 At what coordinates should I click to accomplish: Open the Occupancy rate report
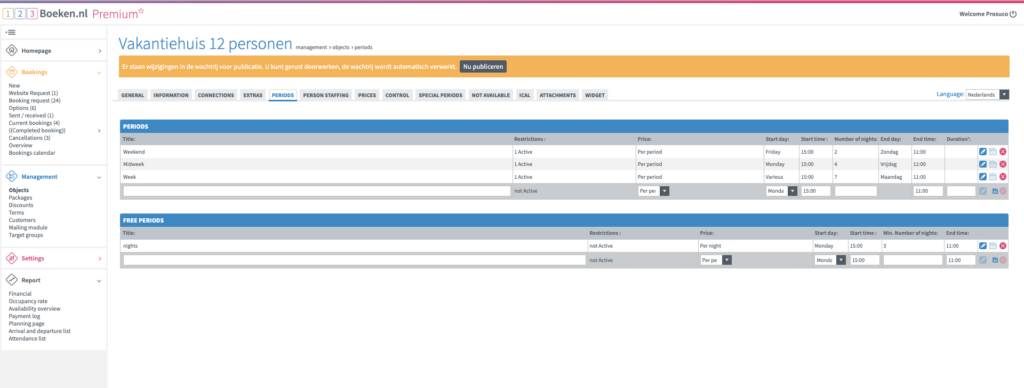pos(28,301)
